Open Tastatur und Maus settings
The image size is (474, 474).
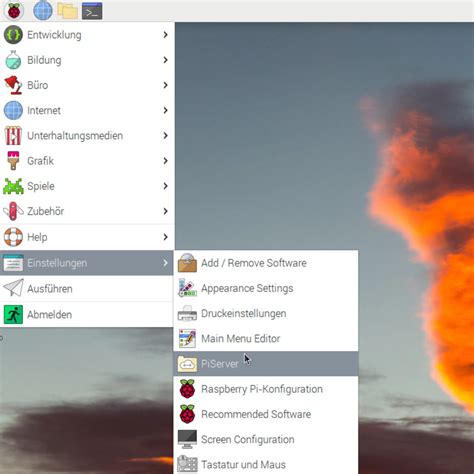tap(266, 463)
